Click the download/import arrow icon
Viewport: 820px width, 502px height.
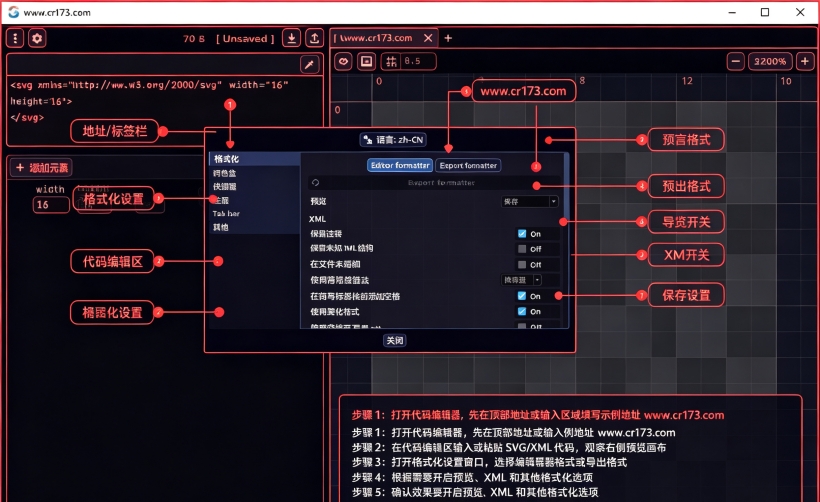tap(292, 38)
